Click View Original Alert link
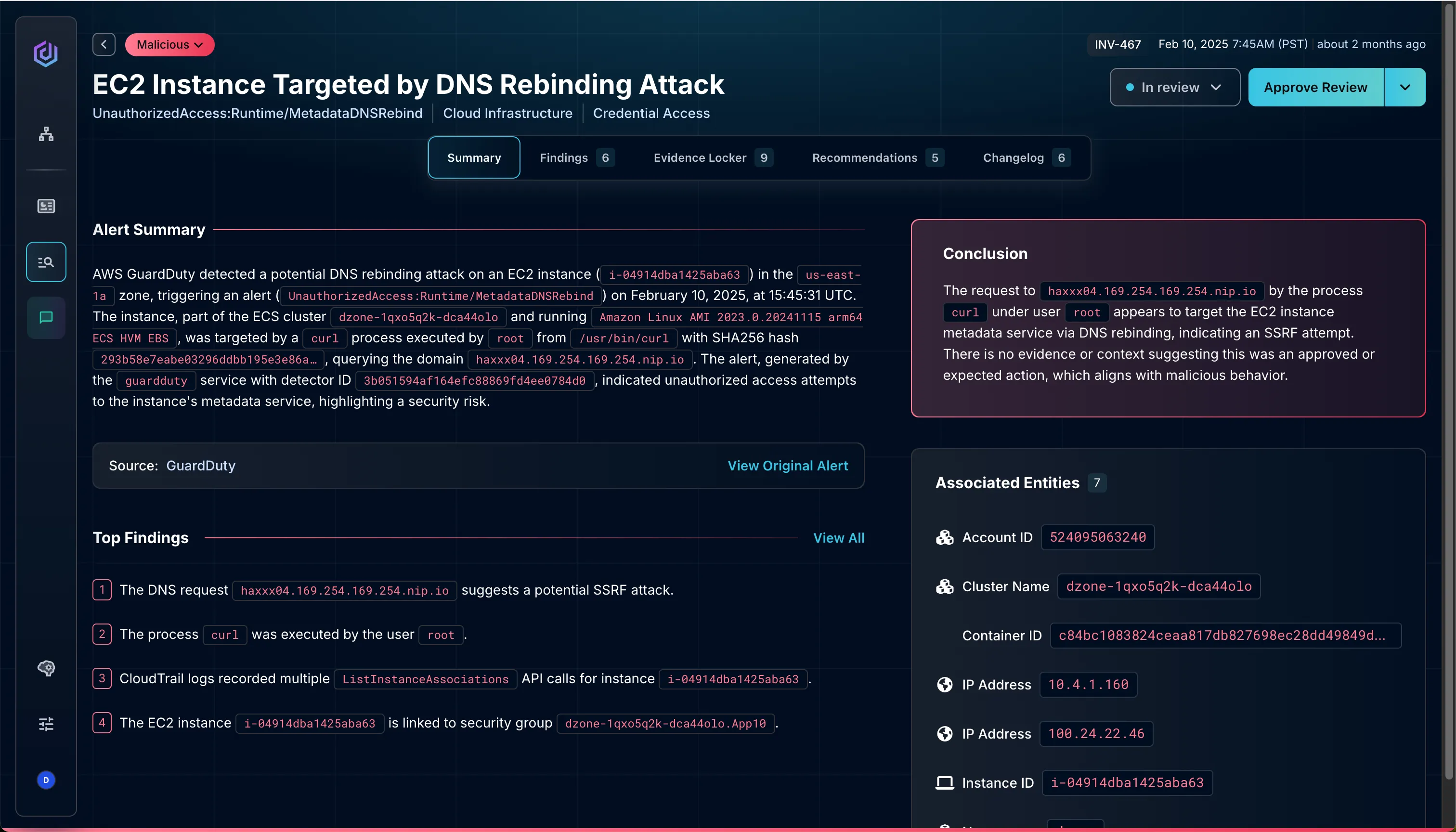Image resolution: width=1456 pixels, height=832 pixels. [787, 466]
